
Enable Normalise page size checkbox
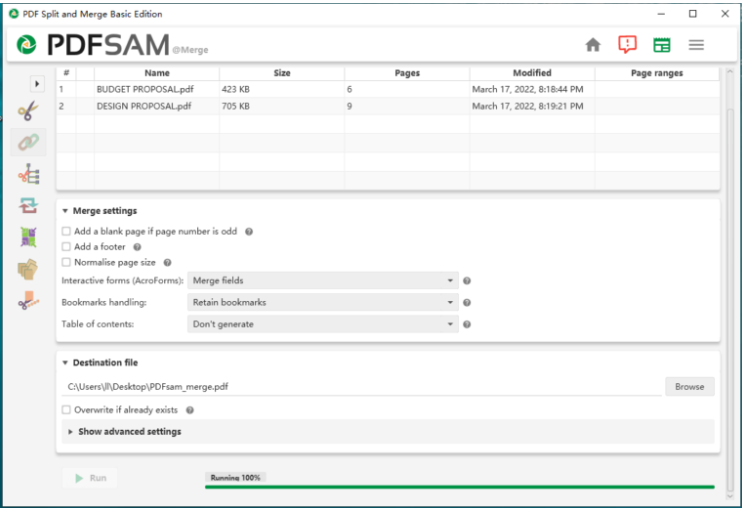tap(66, 262)
